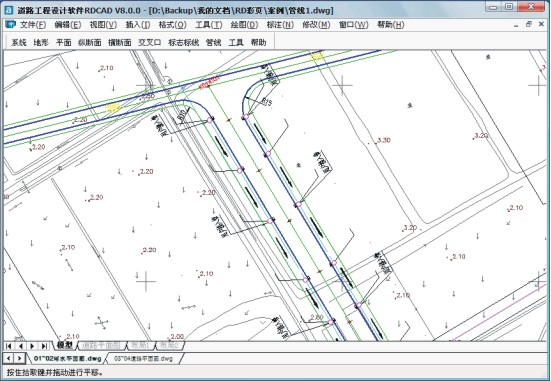Jump to last layout tab arrow
The image size is (551, 381).
pos(44,346)
